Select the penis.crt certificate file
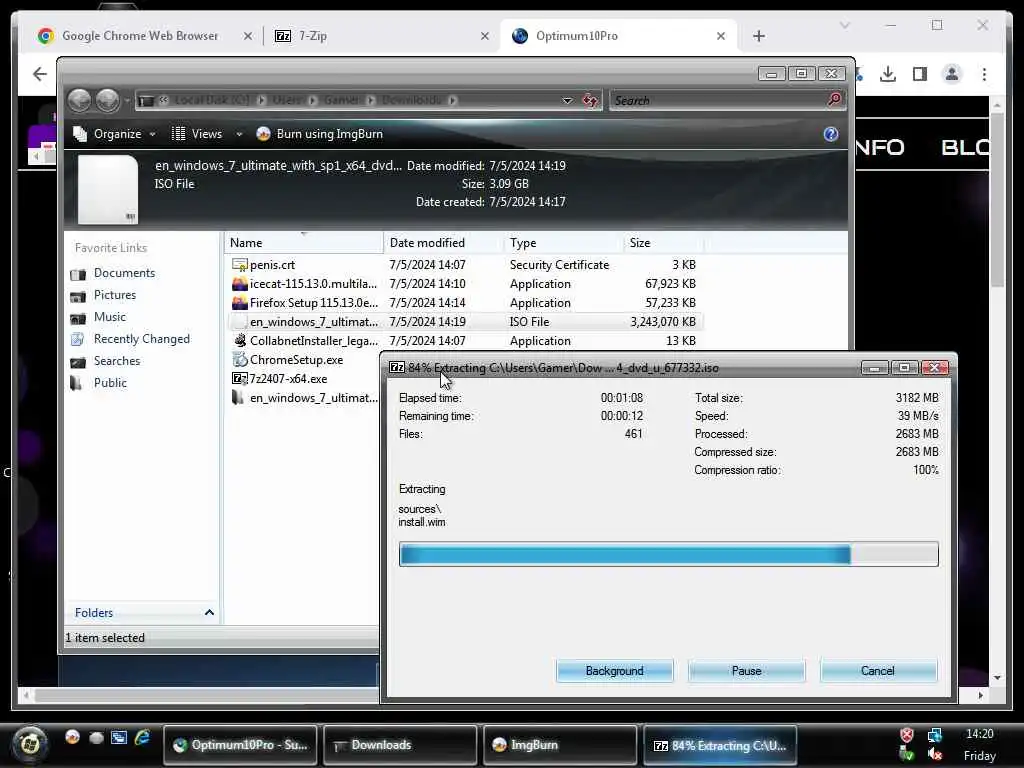 pos(464,264)
